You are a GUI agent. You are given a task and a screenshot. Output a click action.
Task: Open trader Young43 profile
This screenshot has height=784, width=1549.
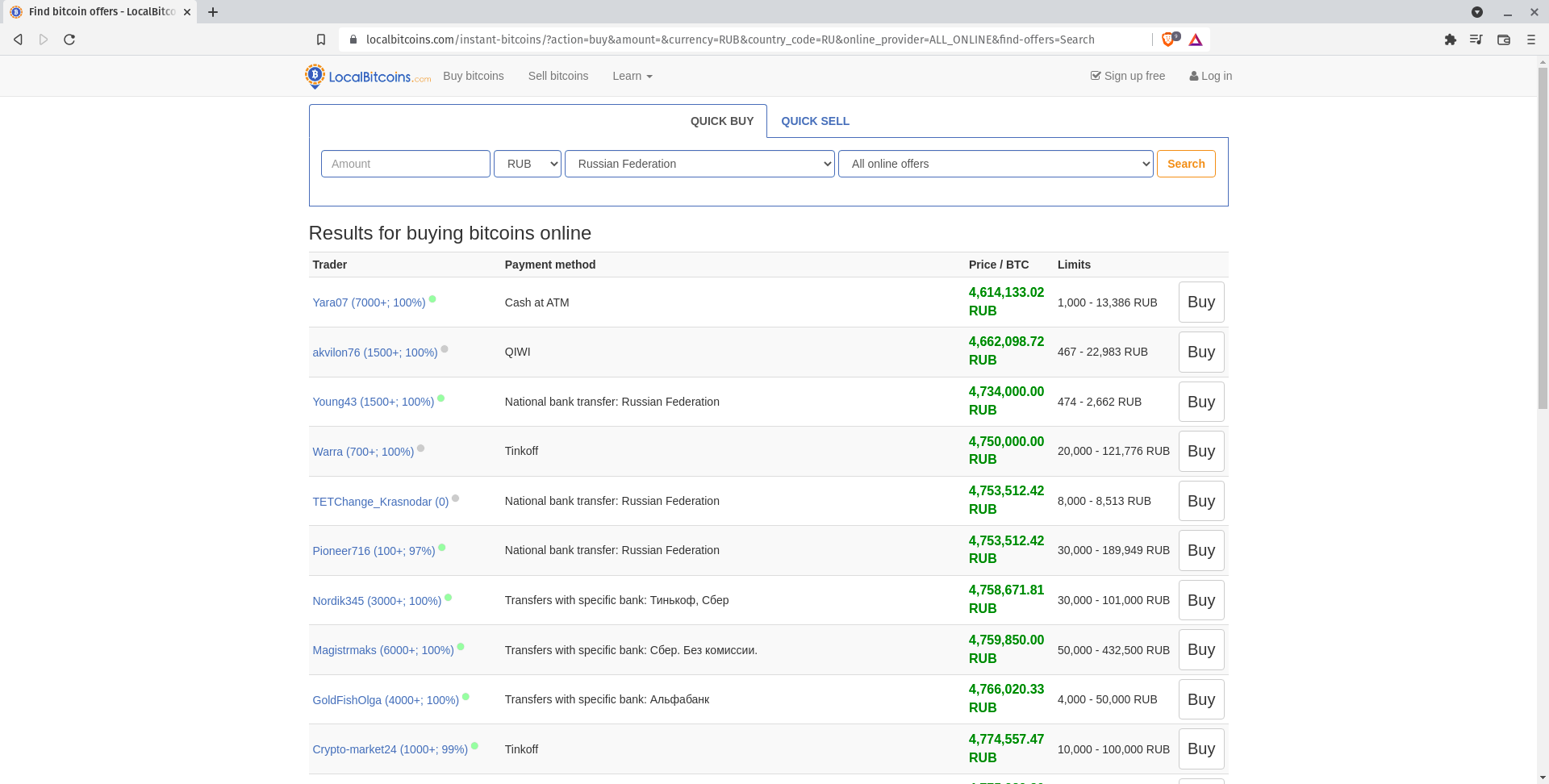pos(374,402)
